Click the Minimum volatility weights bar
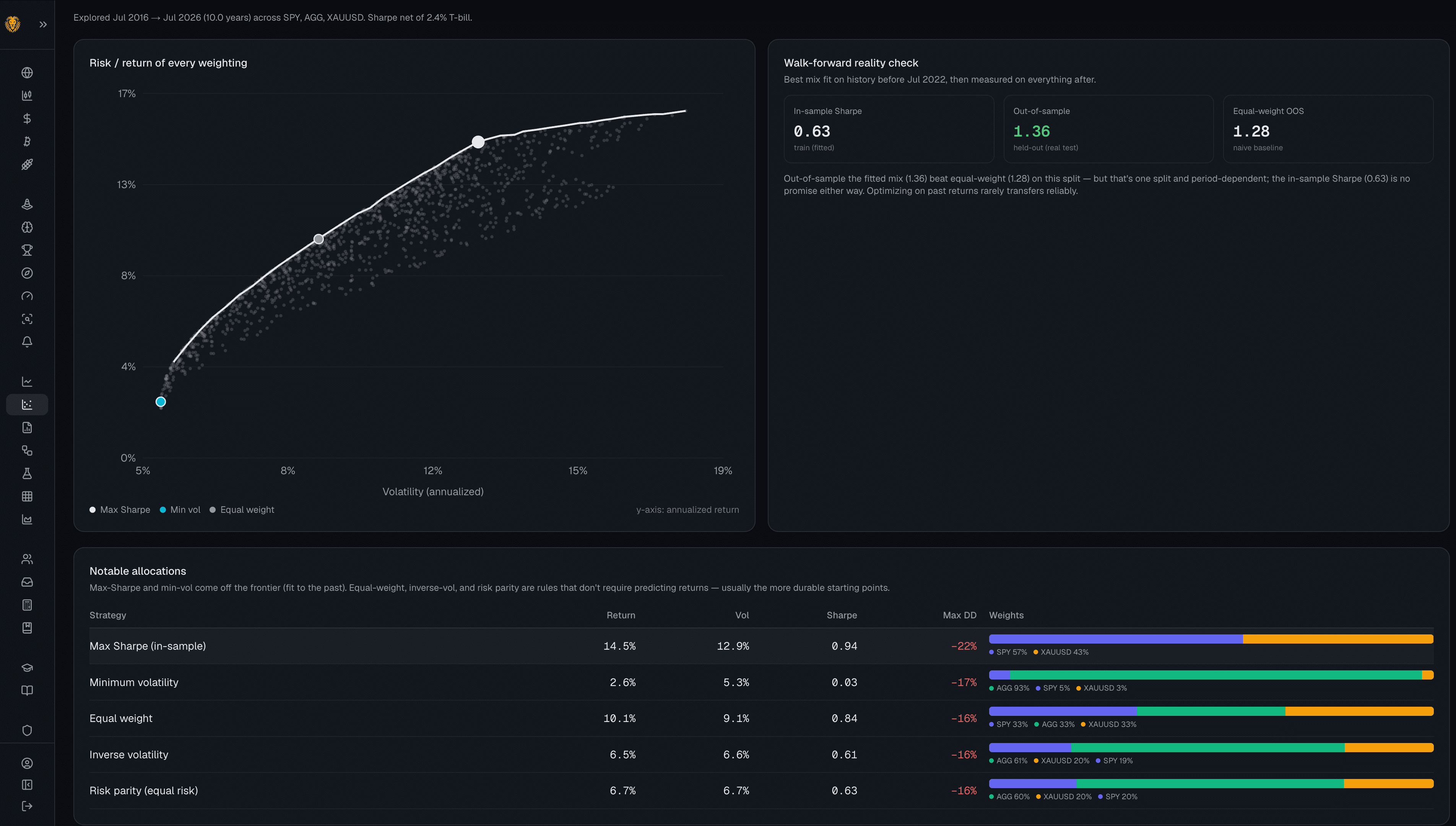The image size is (1456, 826). [x=1211, y=675]
